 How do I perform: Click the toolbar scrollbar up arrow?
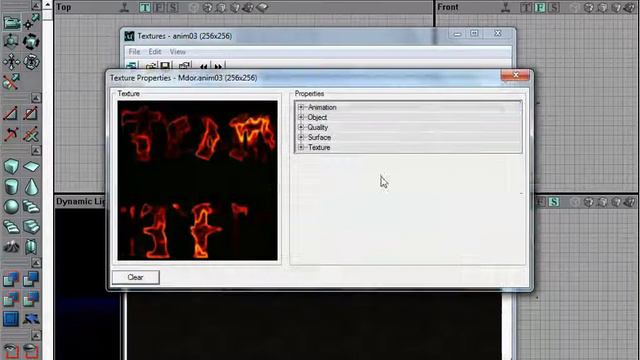[x=48, y=5]
